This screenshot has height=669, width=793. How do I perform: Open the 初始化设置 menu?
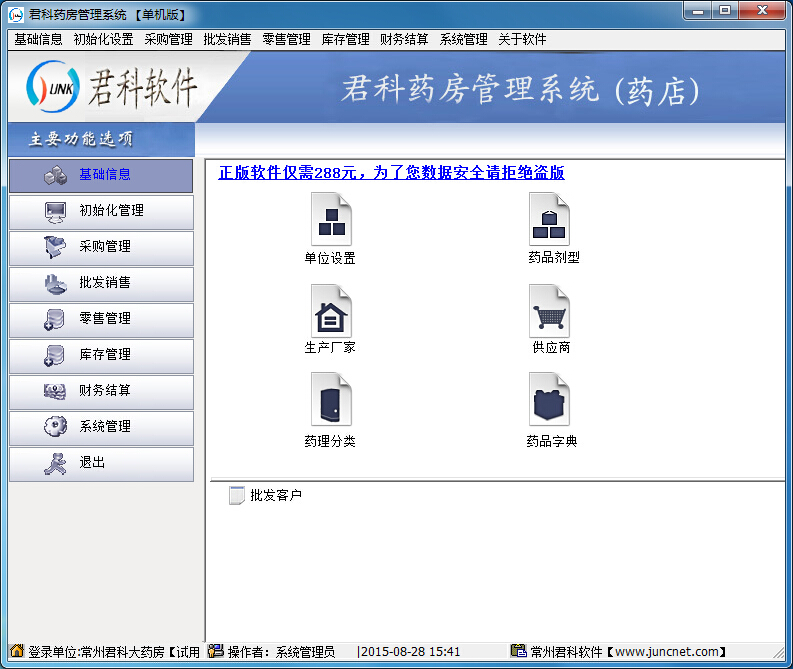pyautogui.click(x=103, y=39)
